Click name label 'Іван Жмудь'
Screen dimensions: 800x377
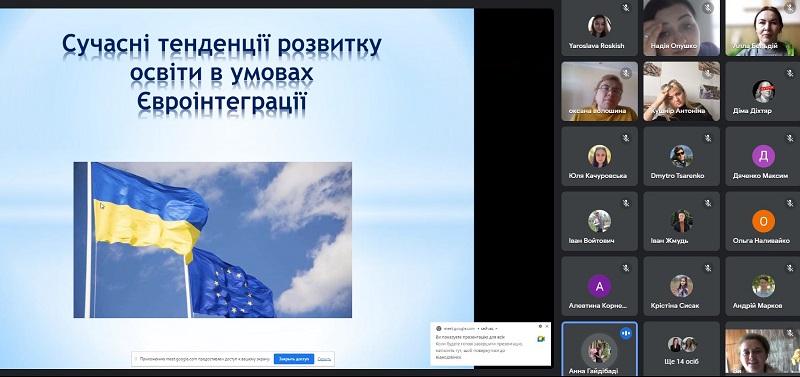click(x=669, y=240)
